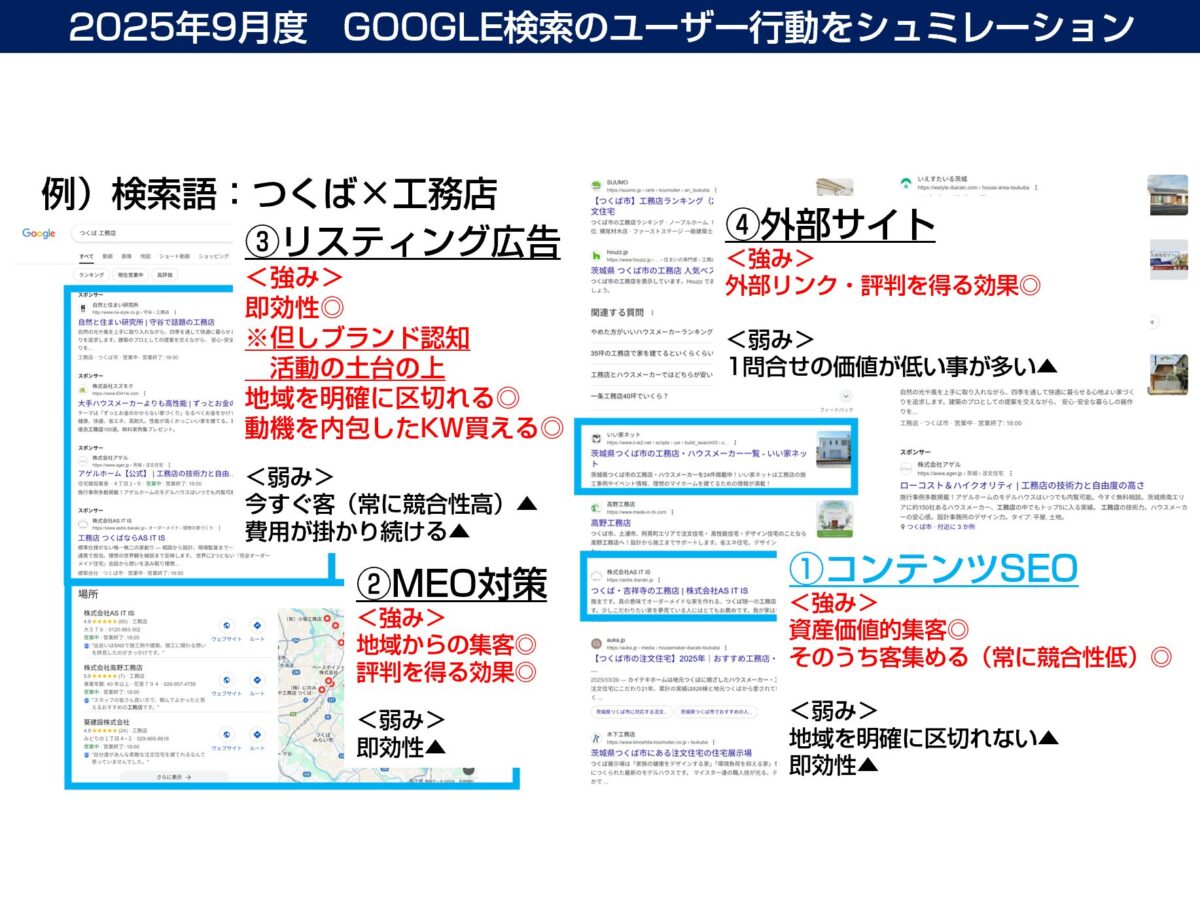Select the 動画 search tab
Screen dimensions: 1200x900
(107, 256)
